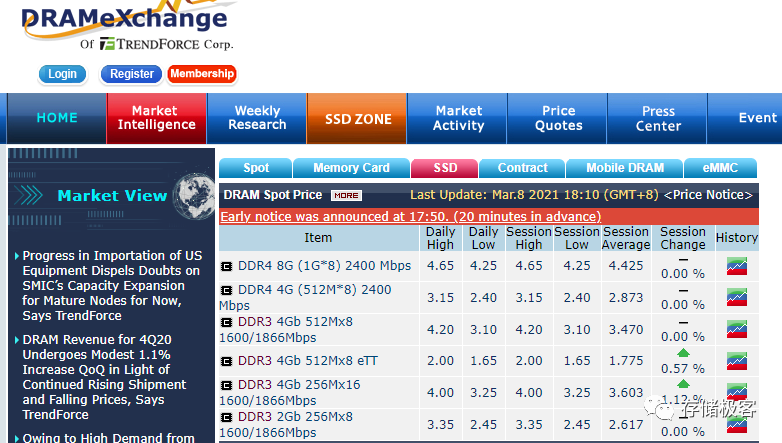782x443 pixels.
Task: Read DRAM Revenue for 4Q20 article
Action: [x=104, y=377]
